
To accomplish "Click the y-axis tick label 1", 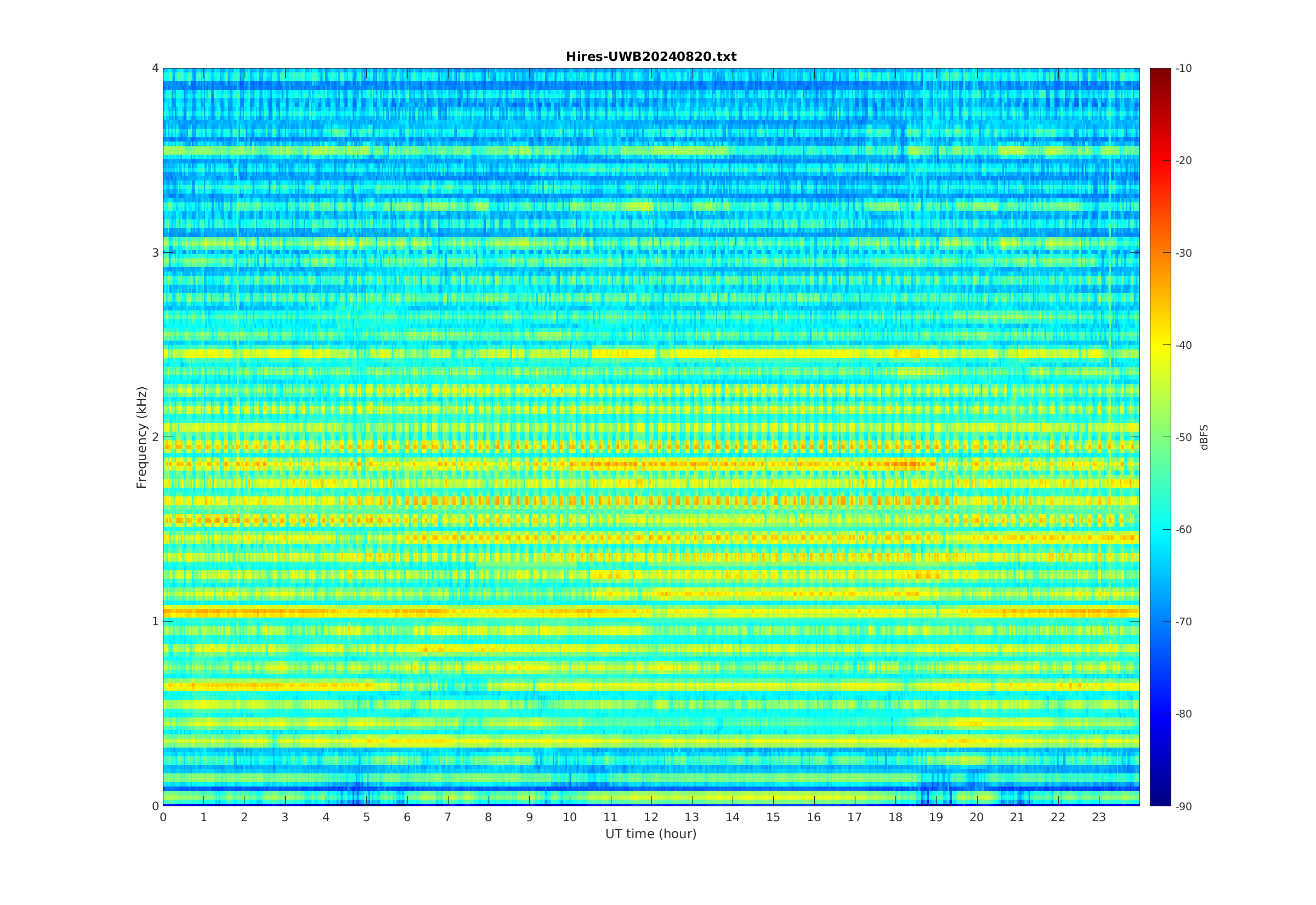I will tap(155, 621).
